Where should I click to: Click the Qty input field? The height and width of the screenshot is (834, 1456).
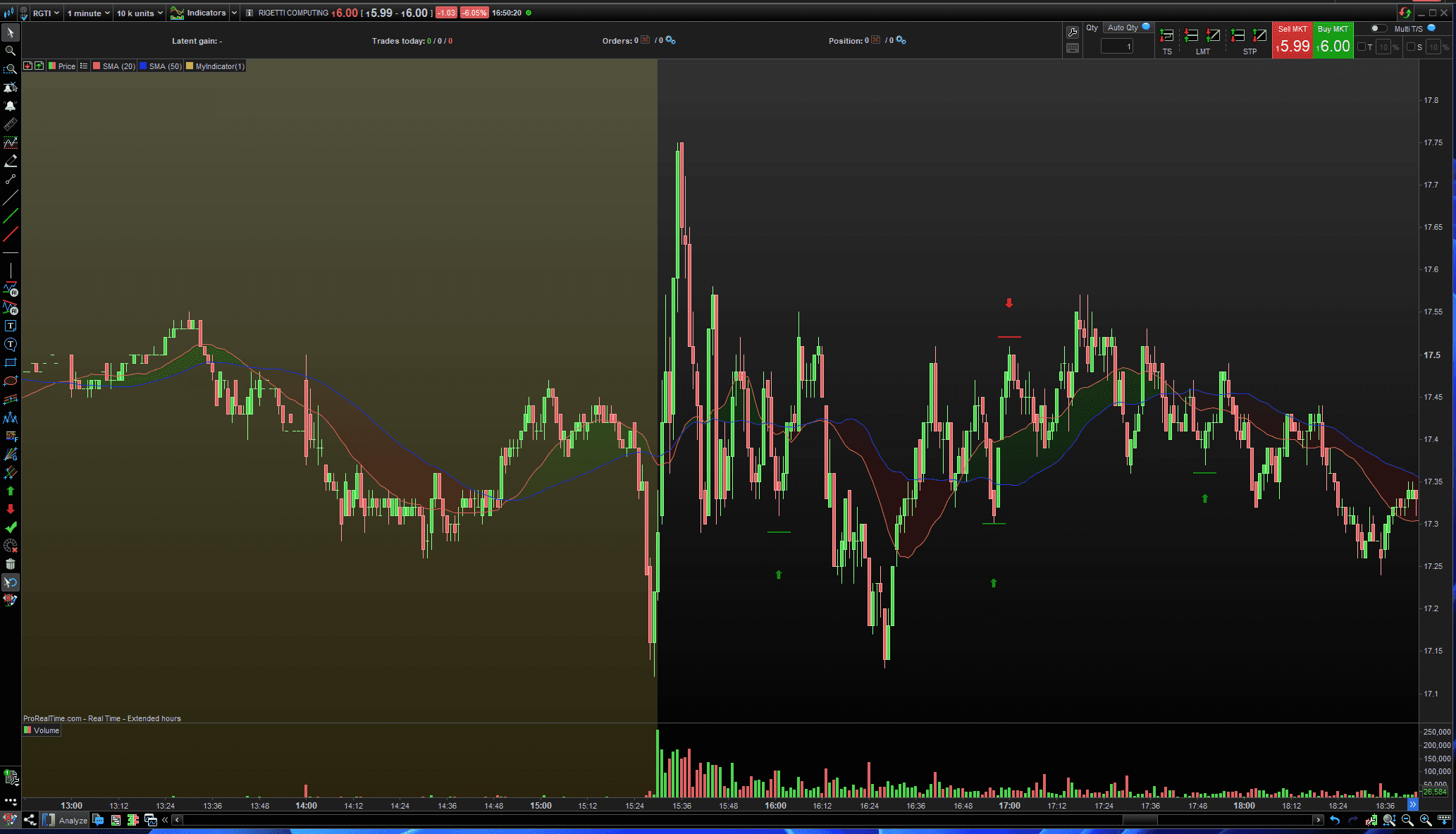1117,47
